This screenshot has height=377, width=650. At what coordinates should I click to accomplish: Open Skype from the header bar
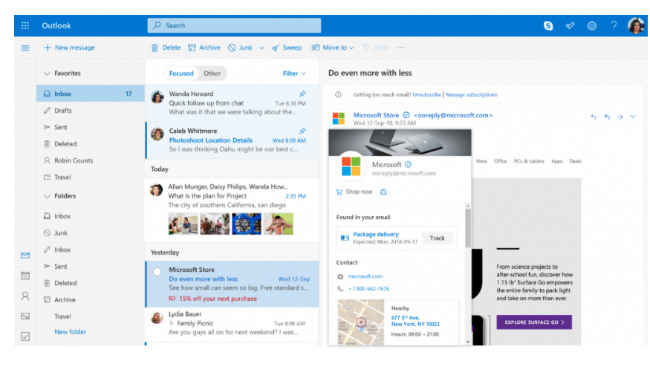pyautogui.click(x=548, y=26)
